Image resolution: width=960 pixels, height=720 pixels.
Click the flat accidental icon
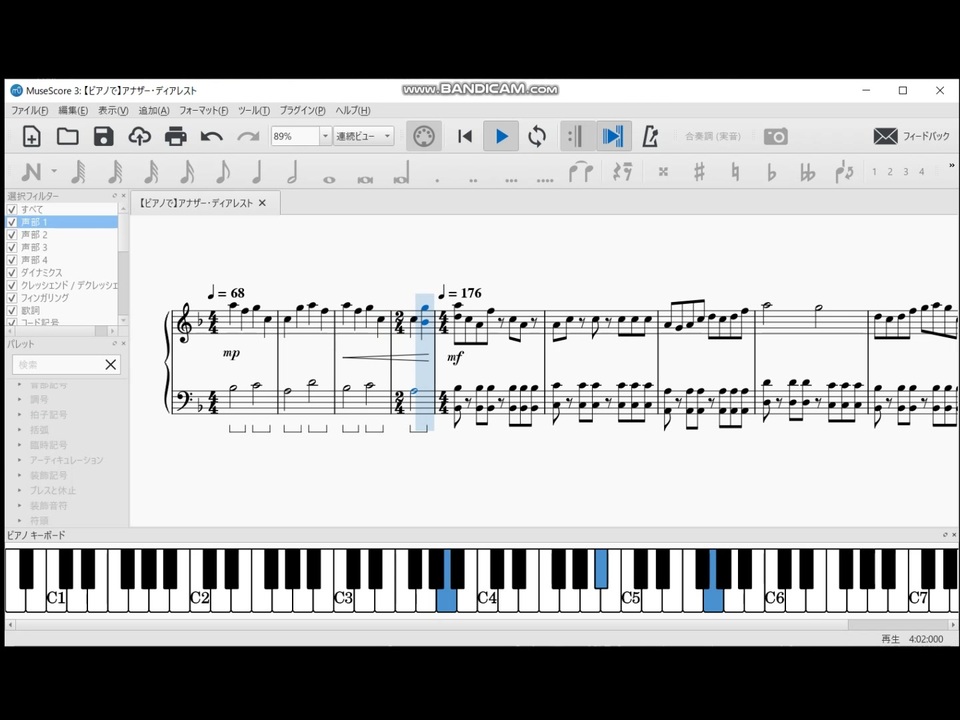tap(770, 173)
